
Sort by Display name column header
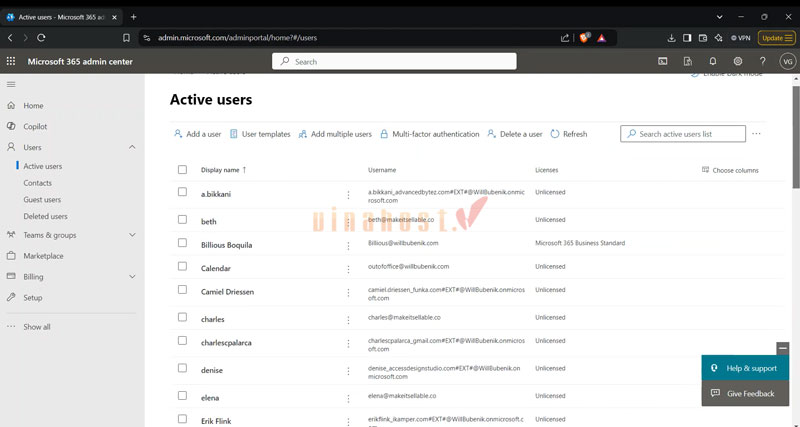point(223,170)
